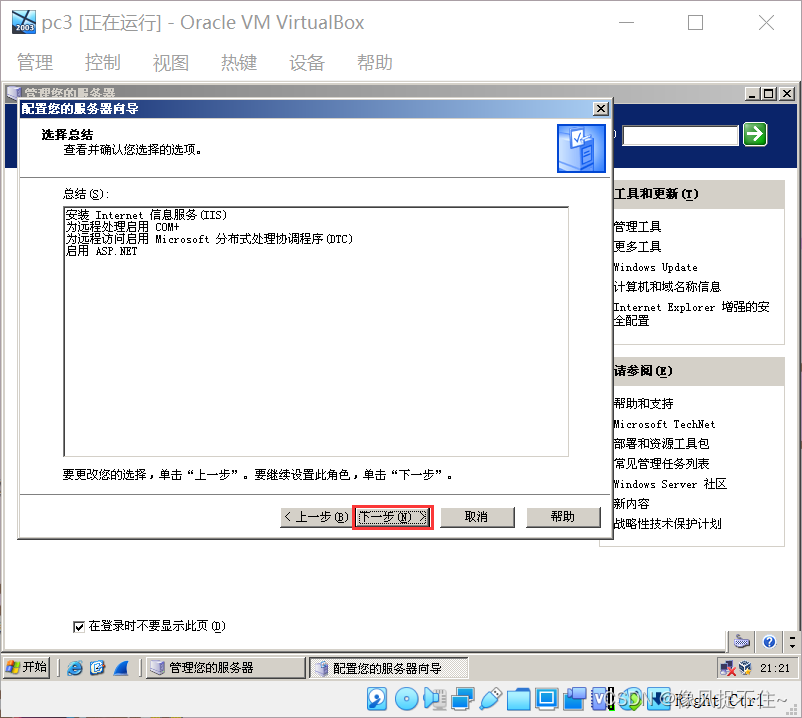Viewport: 802px width, 718px height.
Task: Click the 开始 Start button
Action: click(27, 667)
